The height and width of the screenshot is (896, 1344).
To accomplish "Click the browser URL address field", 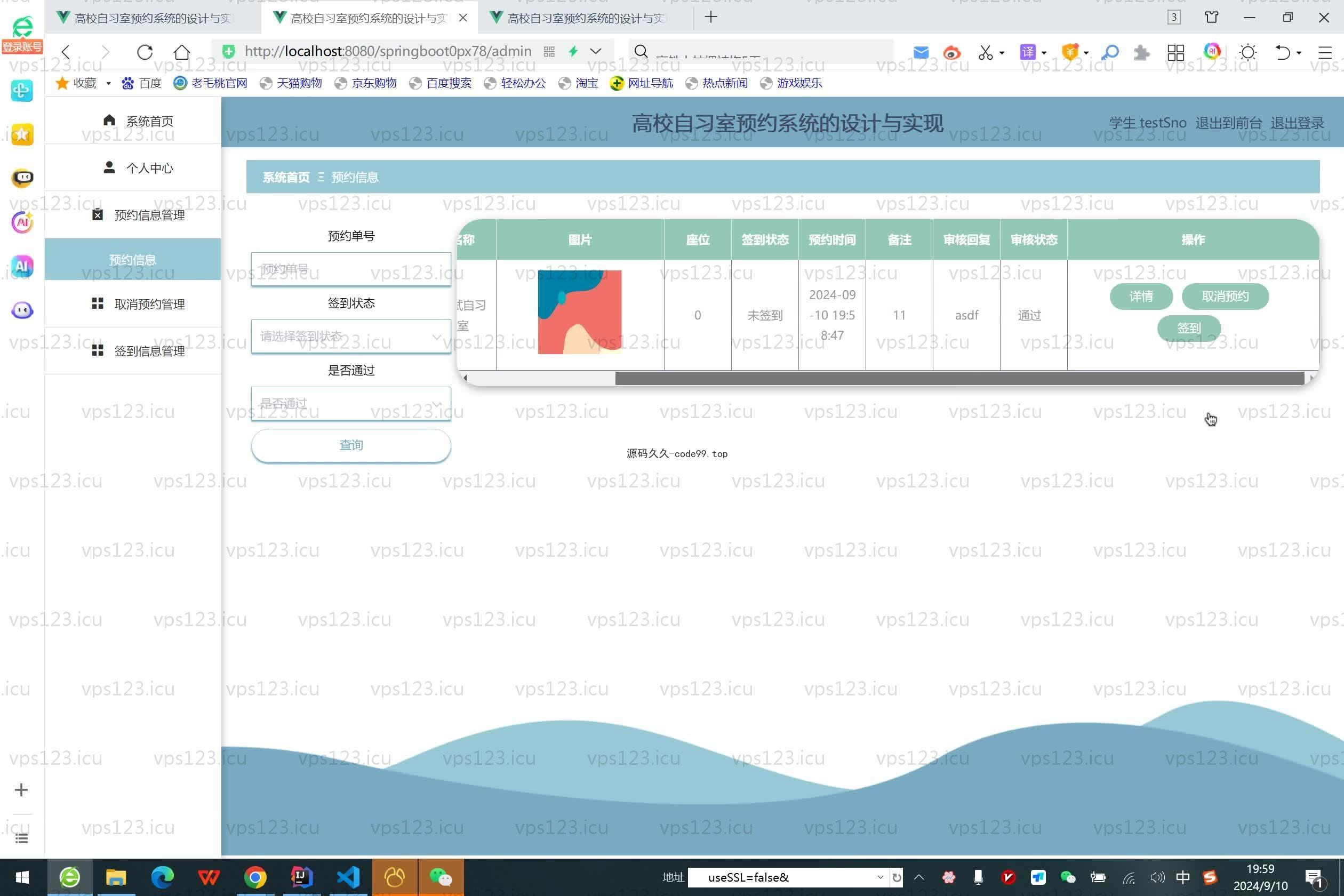I will point(388,51).
